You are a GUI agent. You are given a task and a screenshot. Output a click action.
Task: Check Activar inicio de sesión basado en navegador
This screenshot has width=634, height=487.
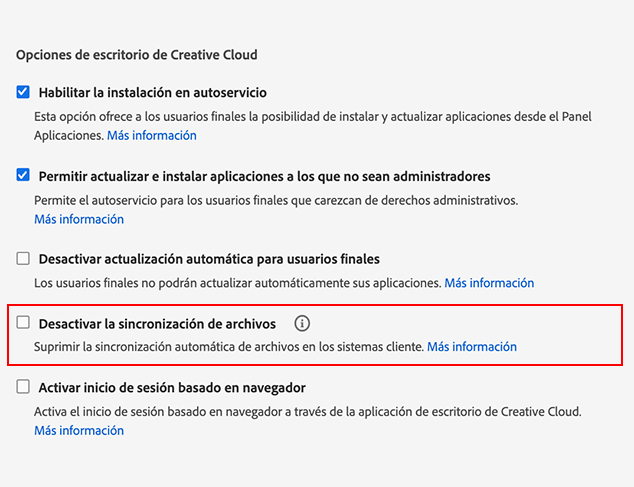coord(24,387)
